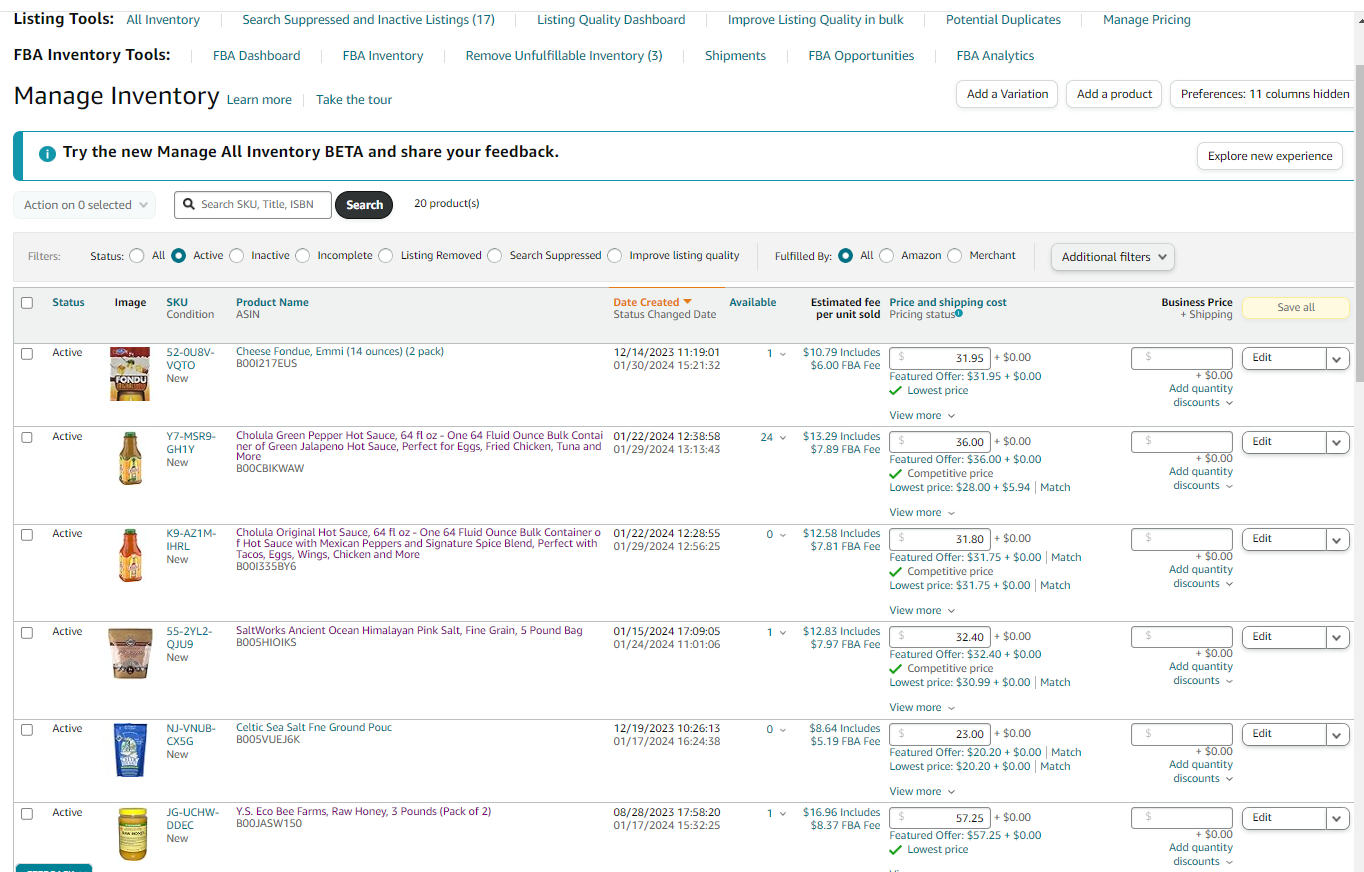
Task: Go to Listing Quality Dashboard
Action: pyautogui.click(x=611, y=20)
